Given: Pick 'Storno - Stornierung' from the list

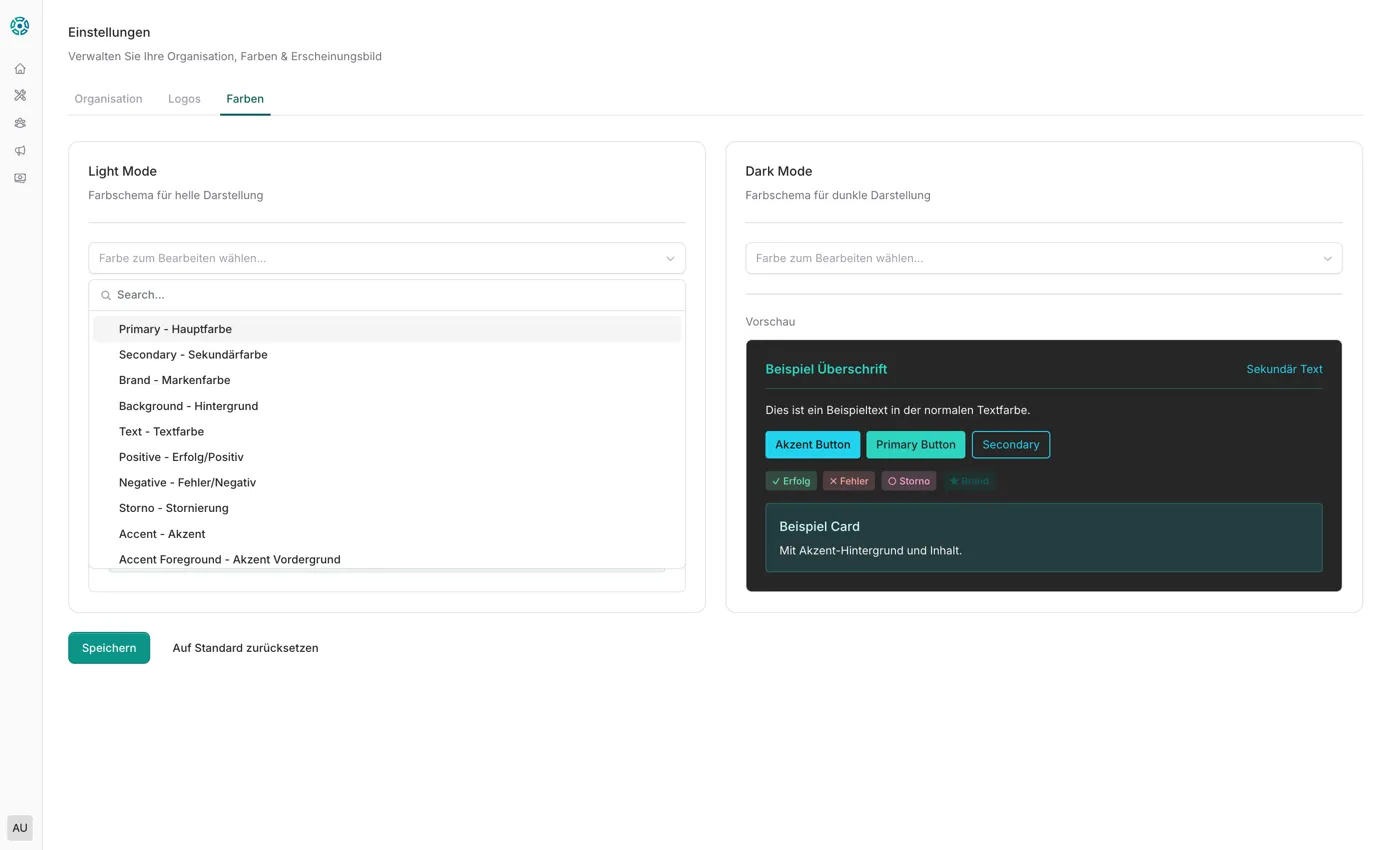Looking at the screenshot, I should point(173,508).
